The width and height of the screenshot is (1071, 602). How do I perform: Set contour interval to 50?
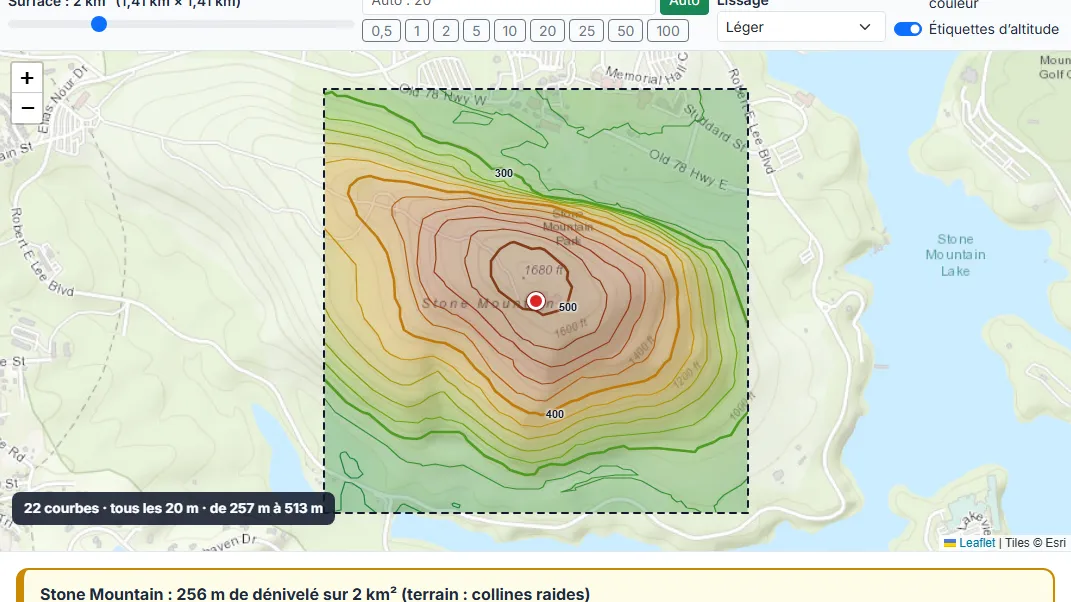click(x=626, y=31)
